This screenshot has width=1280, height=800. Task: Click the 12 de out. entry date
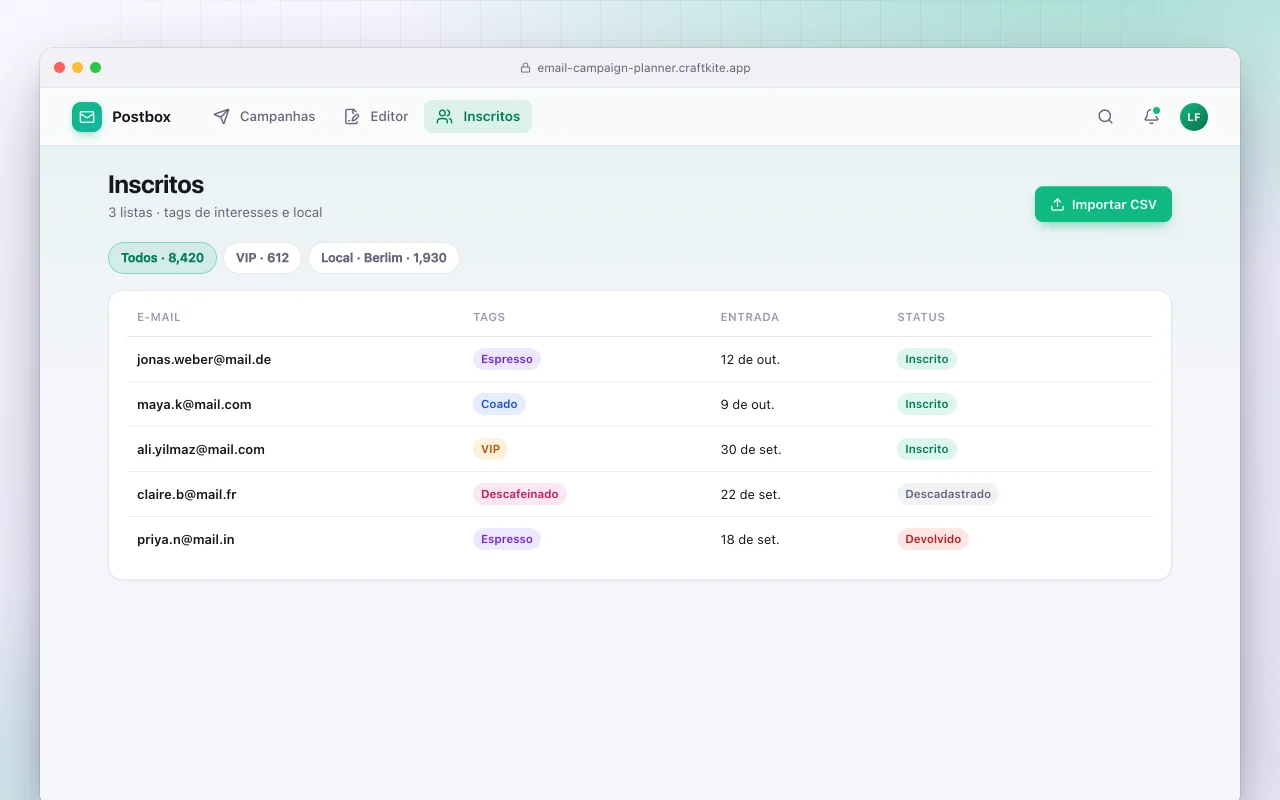tap(750, 359)
